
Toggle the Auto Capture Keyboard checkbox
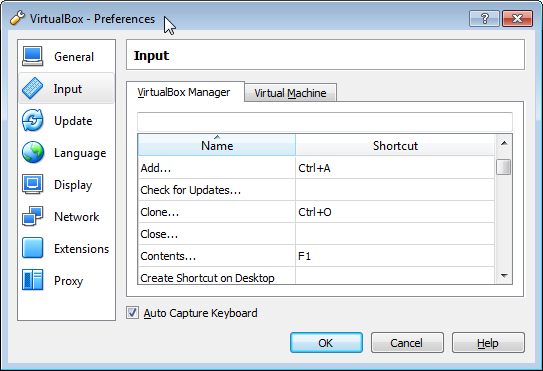(132, 312)
